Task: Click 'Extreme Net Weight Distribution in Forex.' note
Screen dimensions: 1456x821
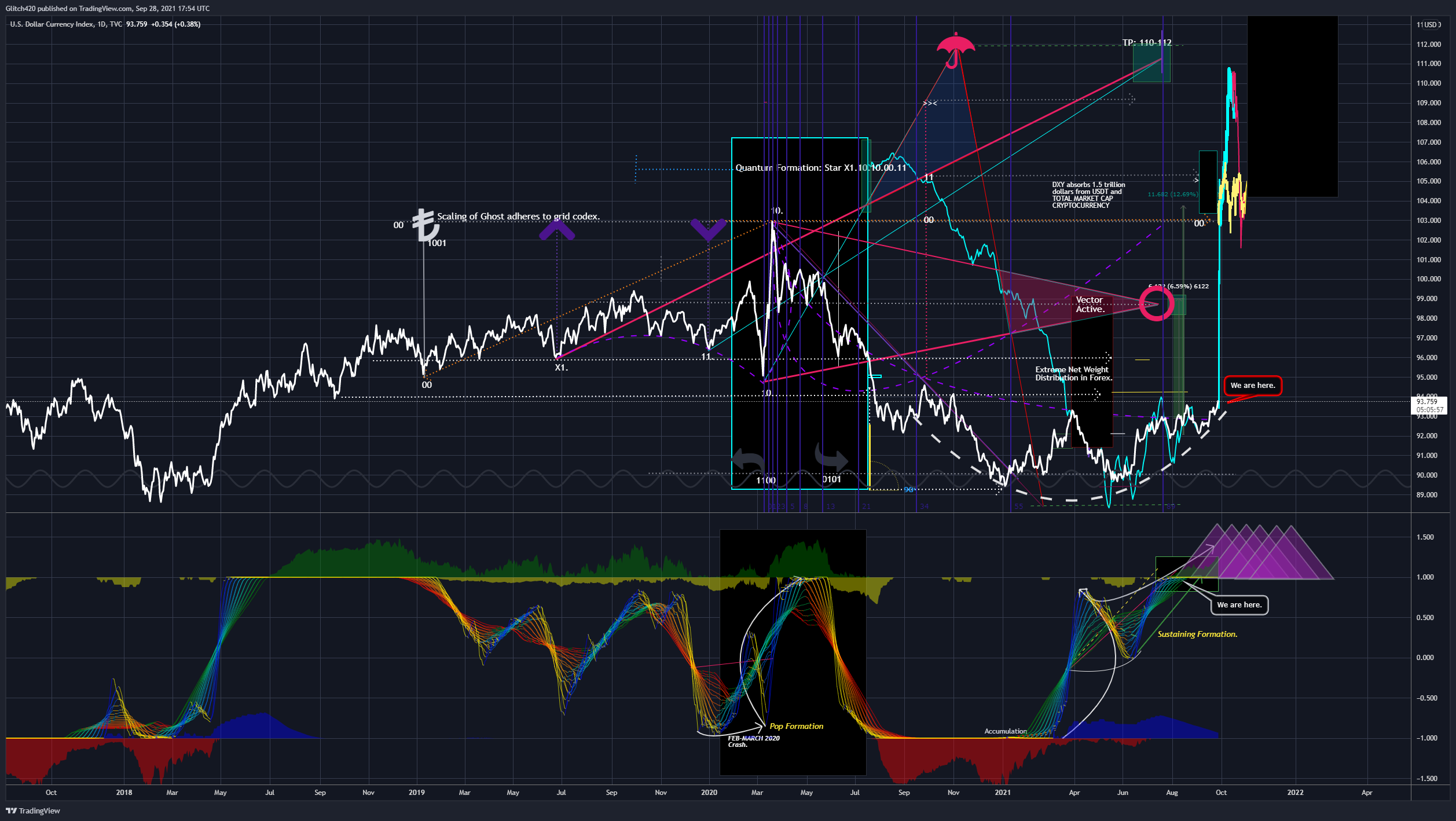Action: click(1074, 373)
